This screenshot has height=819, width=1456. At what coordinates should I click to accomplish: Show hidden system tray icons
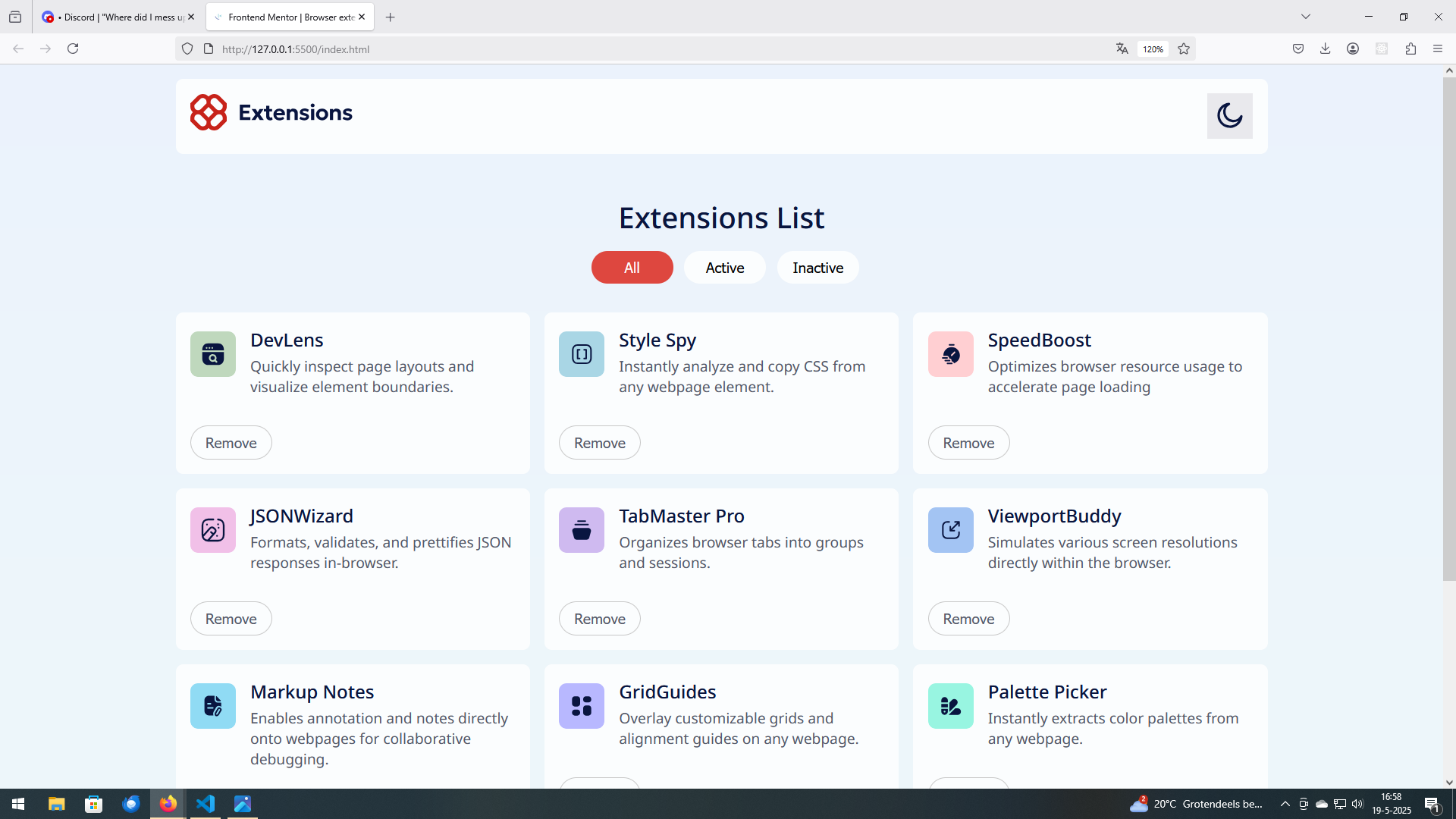coord(1285,804)
